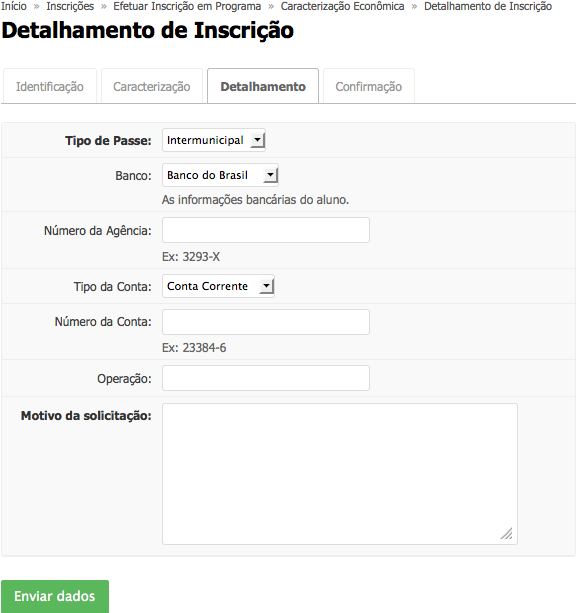
Task: Click the 'Tipo da Conta:' label
Action: 113,287
